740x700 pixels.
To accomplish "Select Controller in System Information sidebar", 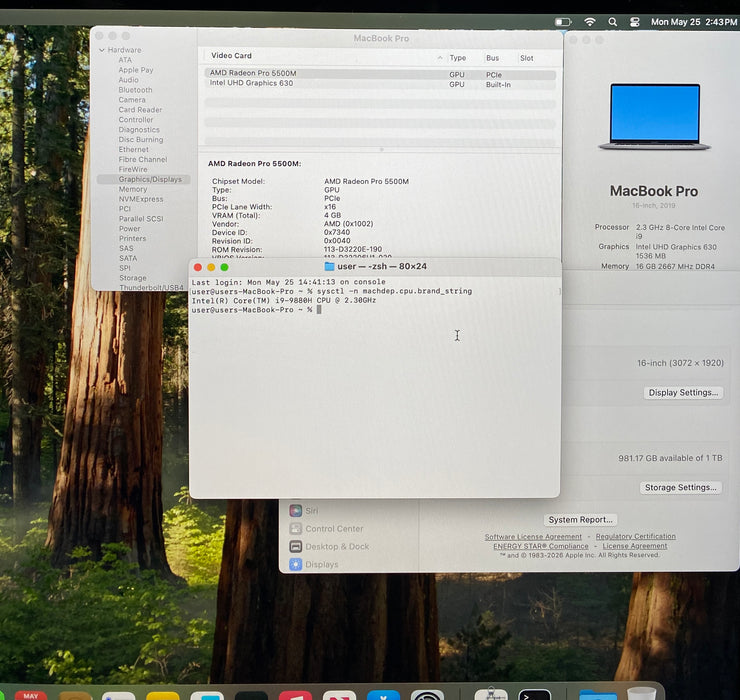I will [x=136, y=119].
